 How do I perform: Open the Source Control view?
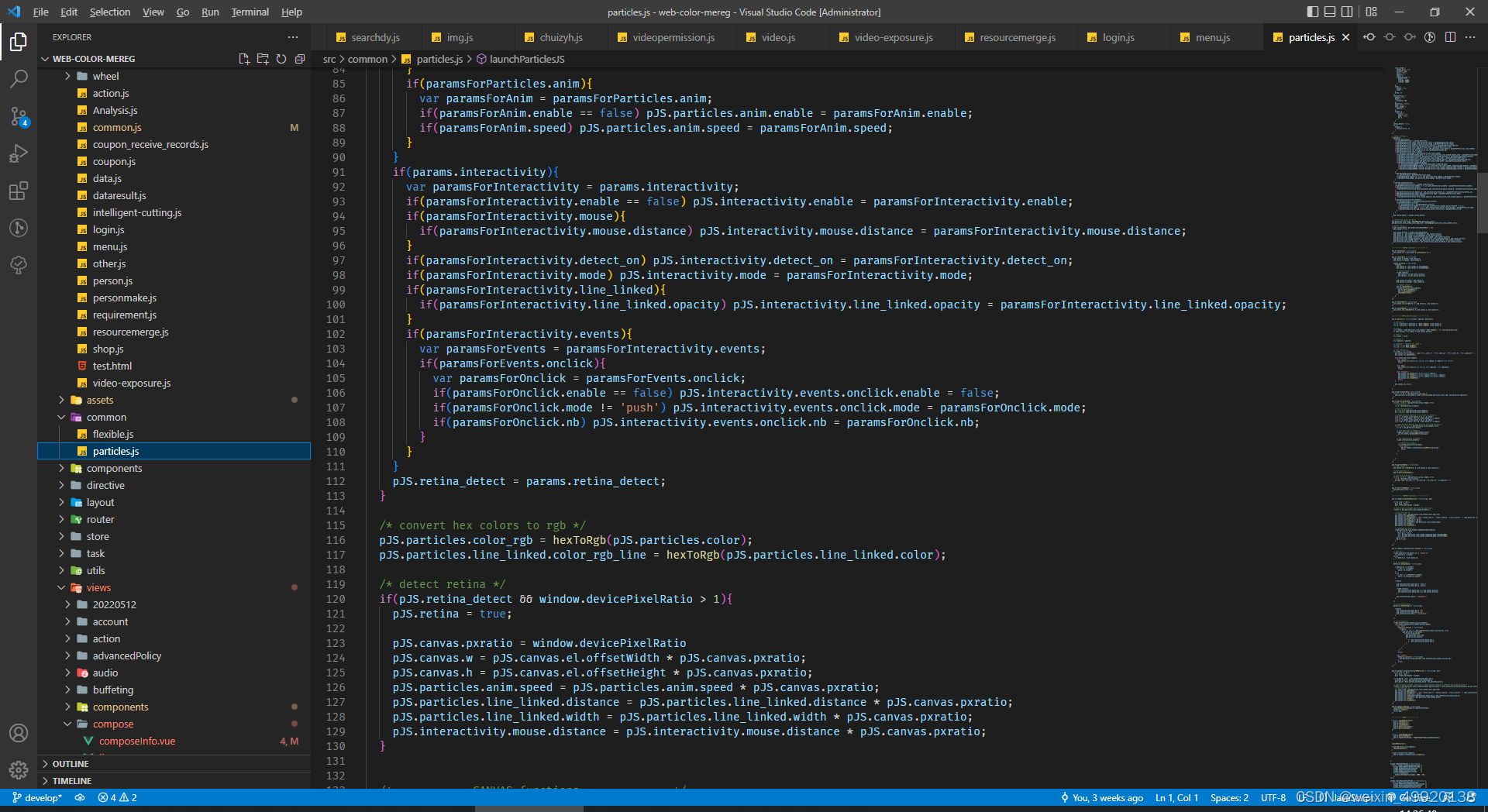[19, 116]
